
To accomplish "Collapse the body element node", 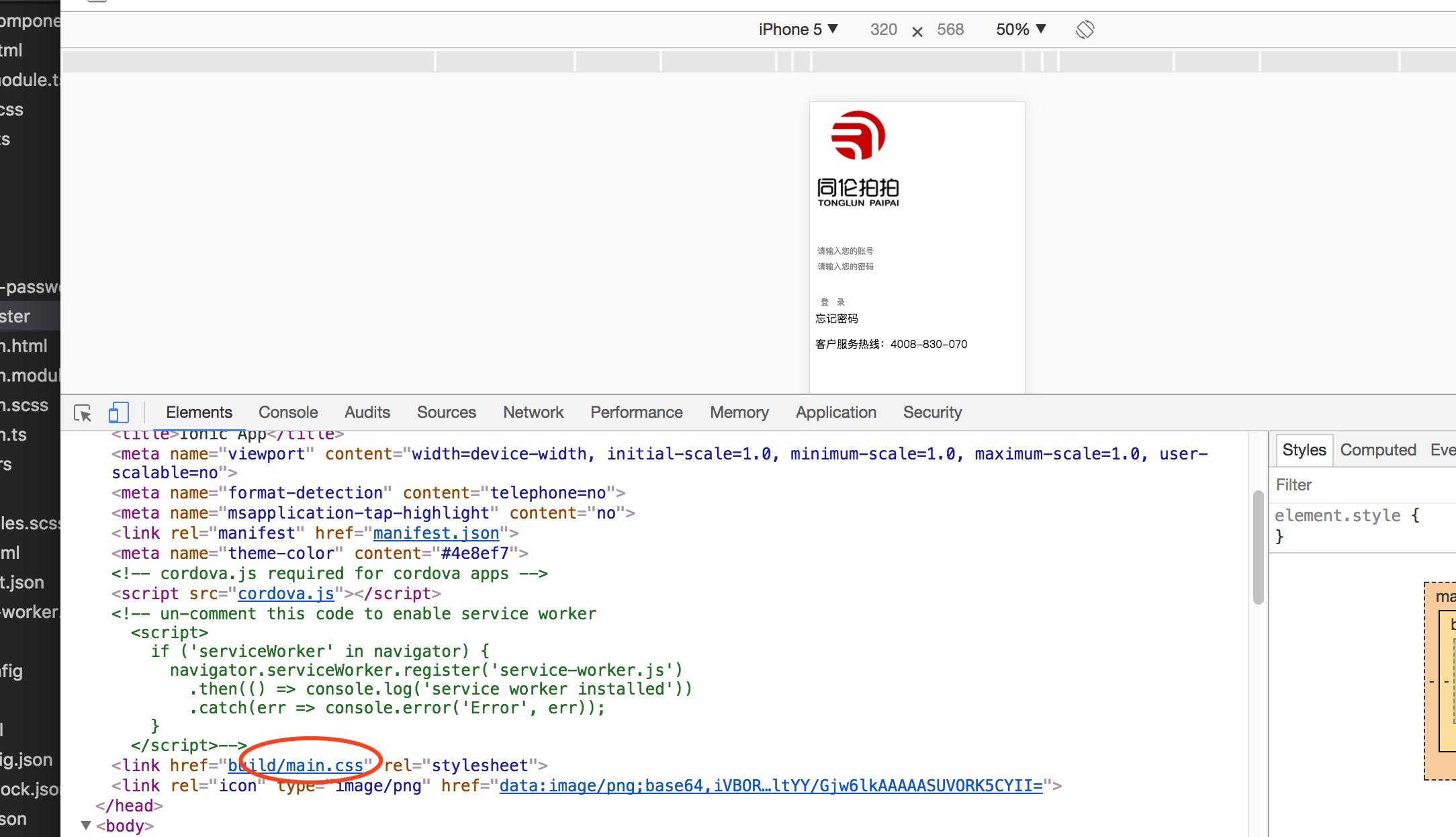I will (x=86, y=826).
